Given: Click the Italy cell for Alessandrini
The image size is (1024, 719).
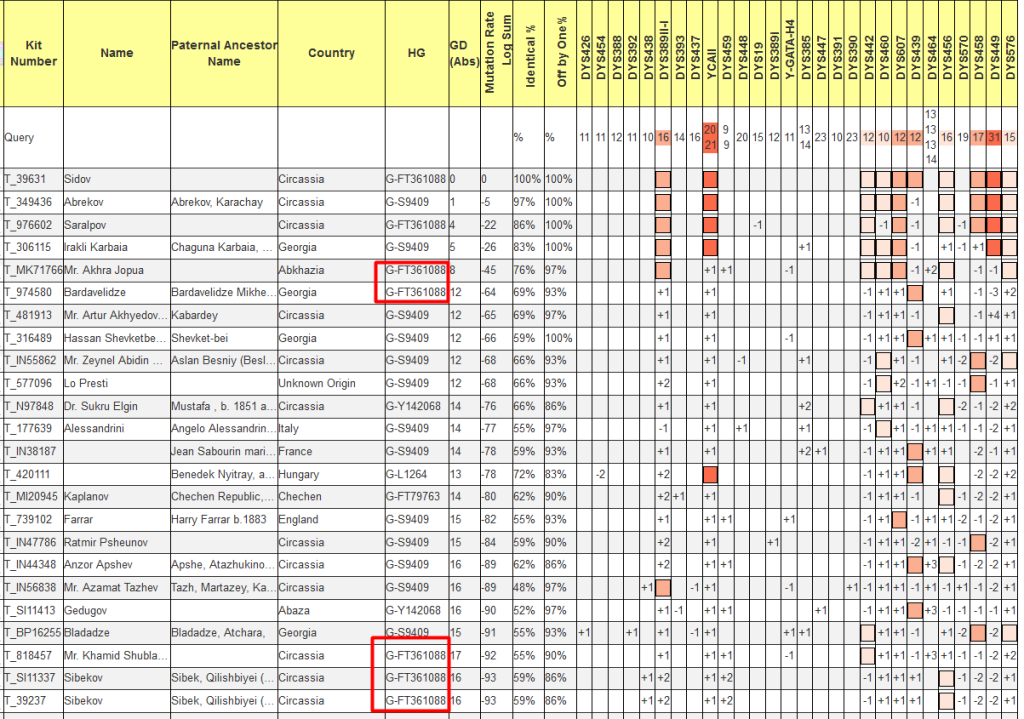Looking at the screenshot, I should click(x=293, y=429).
